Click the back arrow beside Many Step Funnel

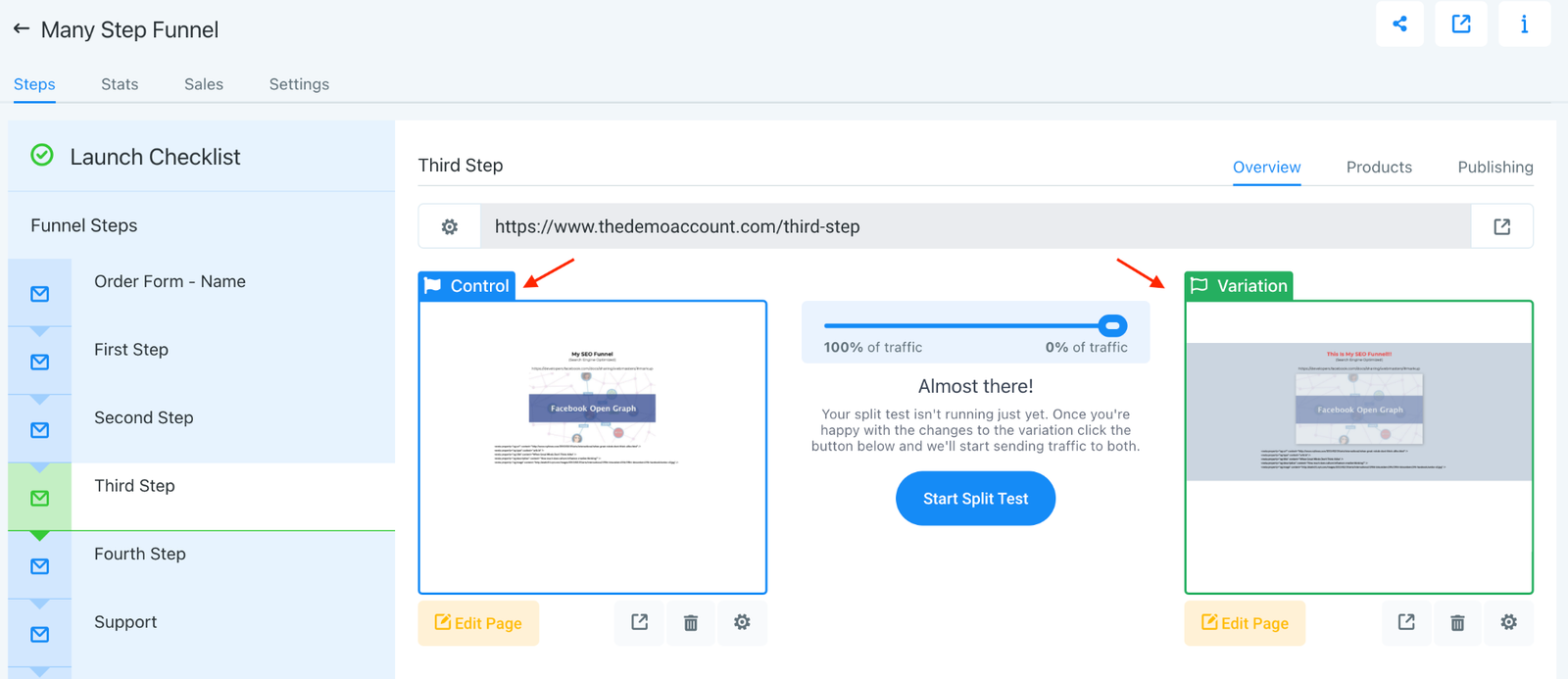(22, 29)
